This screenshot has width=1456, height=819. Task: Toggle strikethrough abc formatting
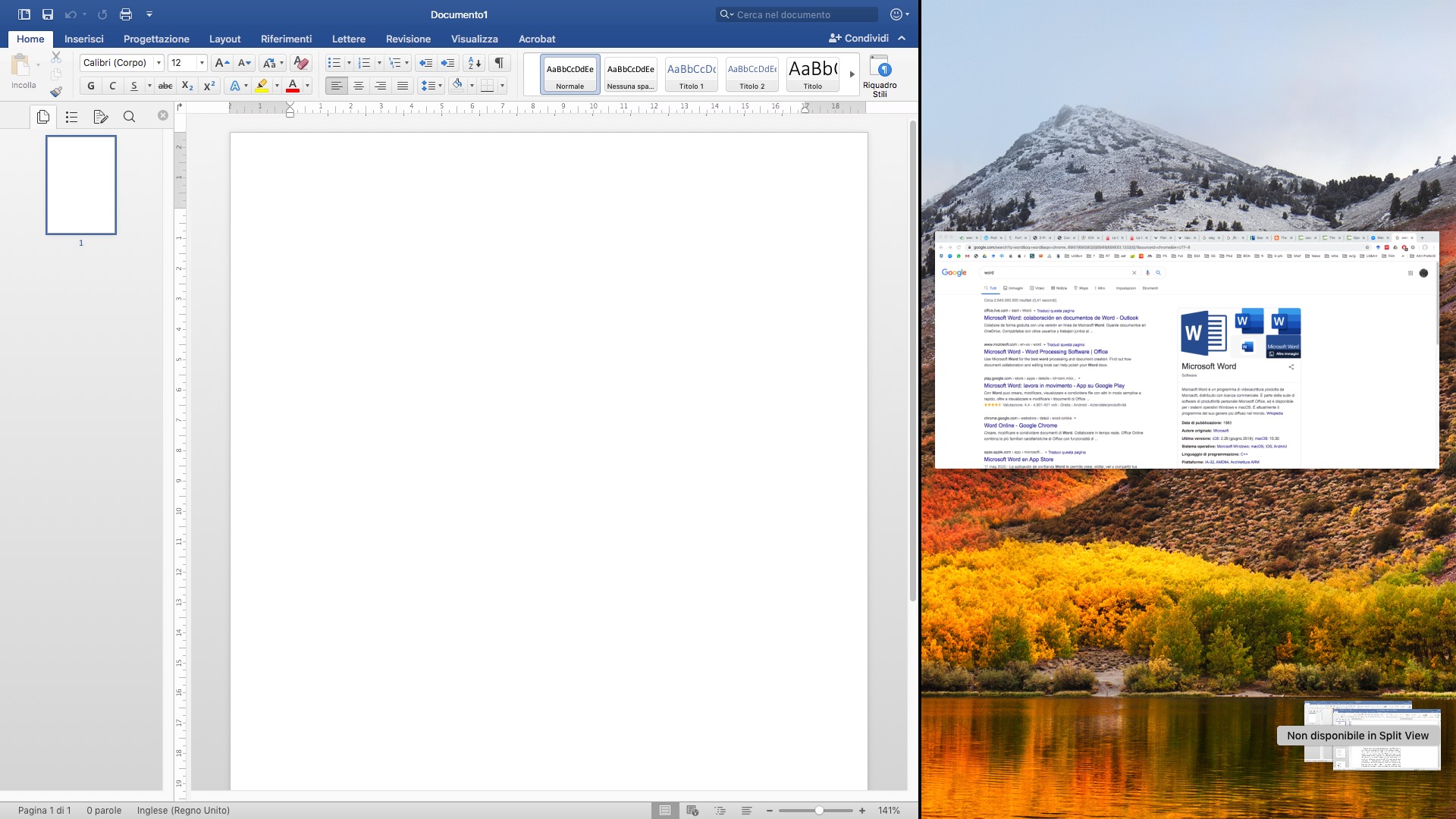coord(165,86)
